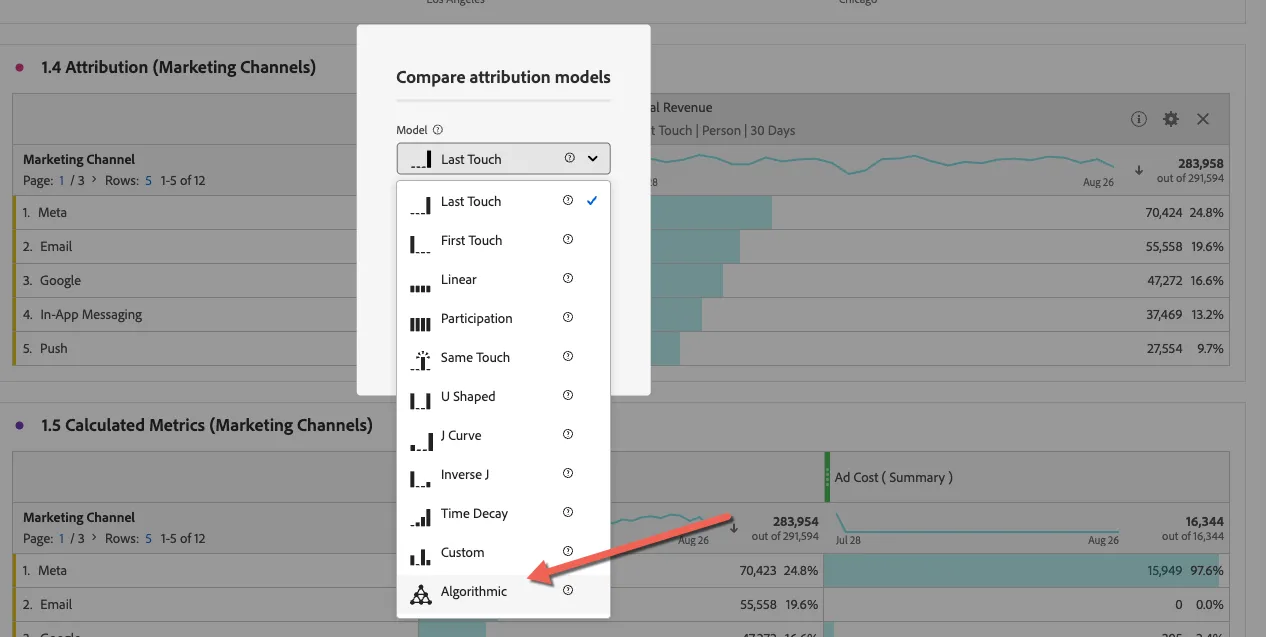Viewport: 1266px width, 637px height.
Task: Click page number 1 in the 1.5 Calculated Metrics table
Action: point(61,539)
